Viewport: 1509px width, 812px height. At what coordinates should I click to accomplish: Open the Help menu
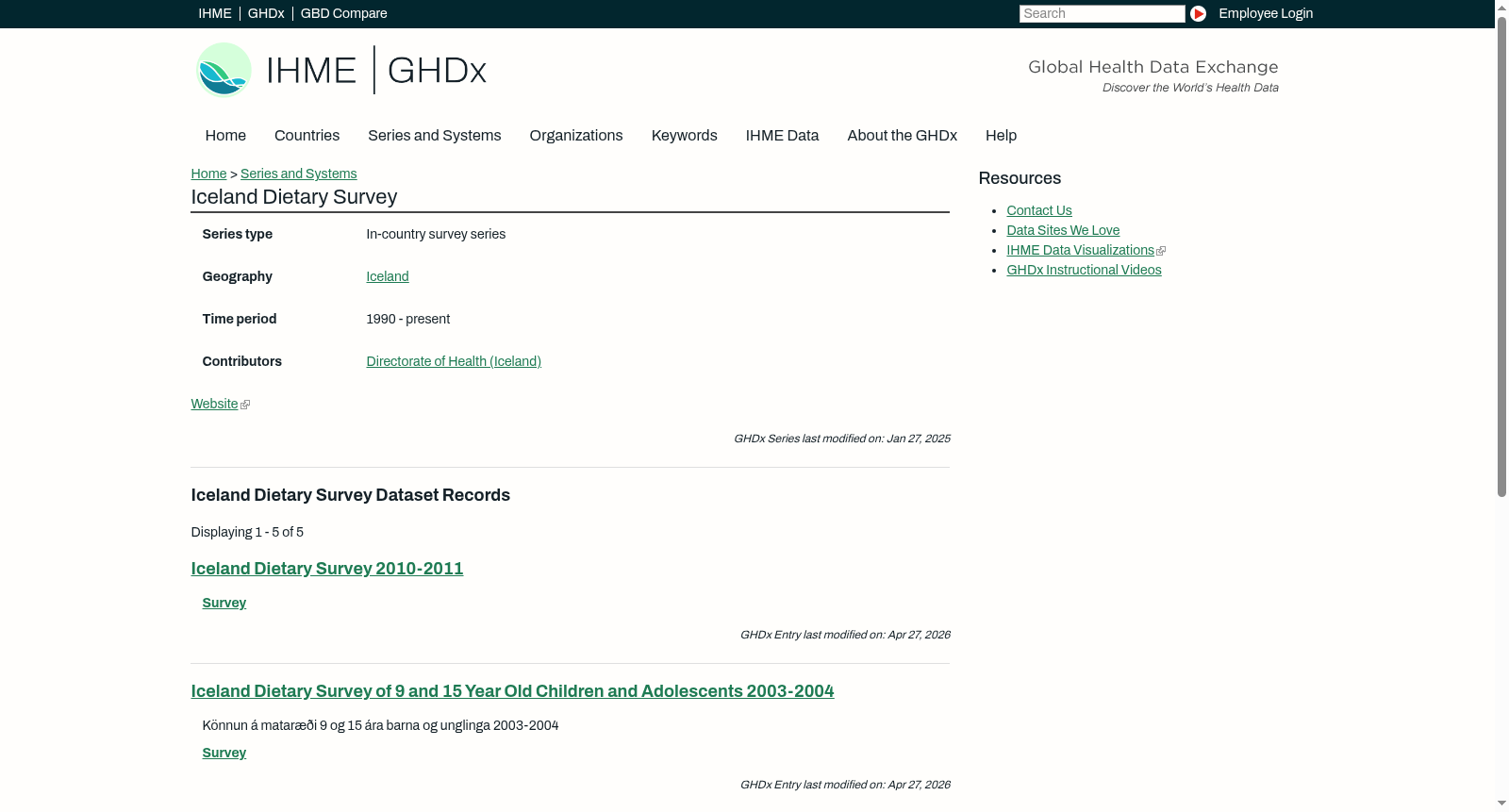click(1001, 136)
